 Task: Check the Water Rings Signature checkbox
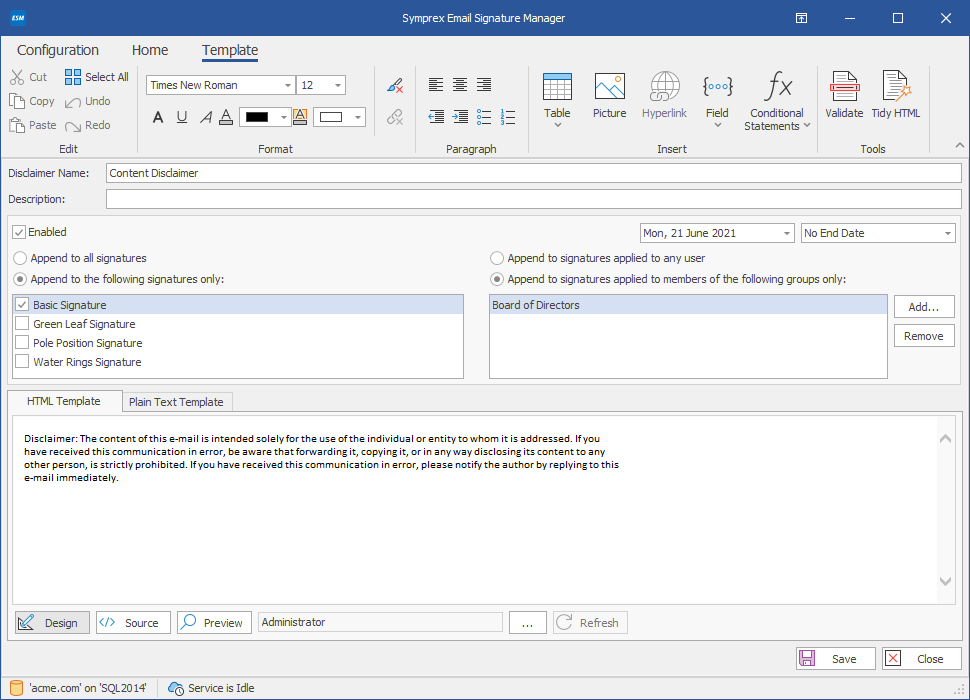[x=22, y=362]
